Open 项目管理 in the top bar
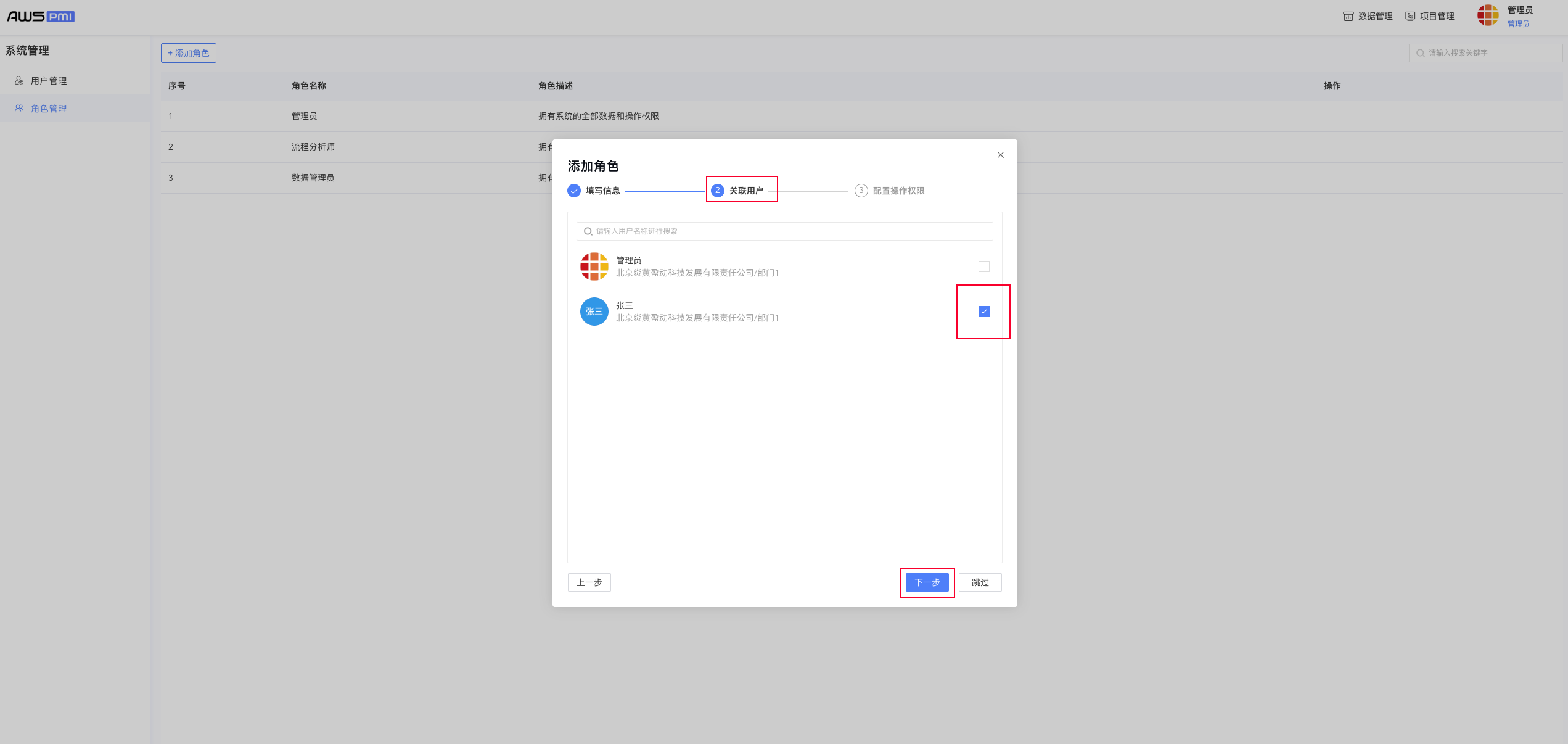Image resolution: width=1568 pixels, height=744 pixels. click(x=1429, y=16)
